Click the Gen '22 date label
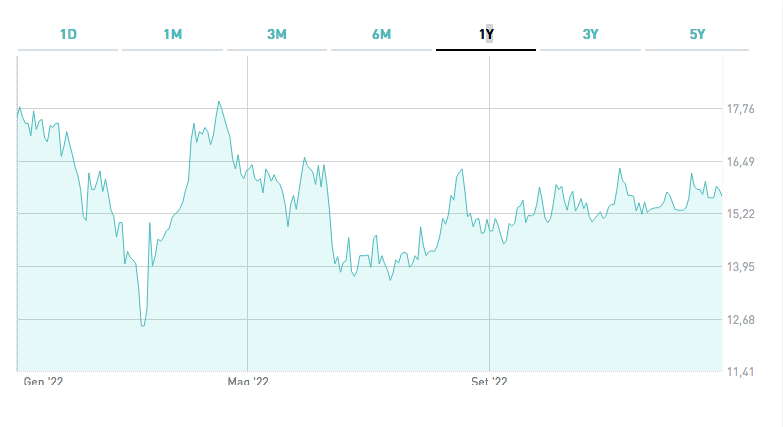This screenshot has width=783, height=427. (43, 381)
